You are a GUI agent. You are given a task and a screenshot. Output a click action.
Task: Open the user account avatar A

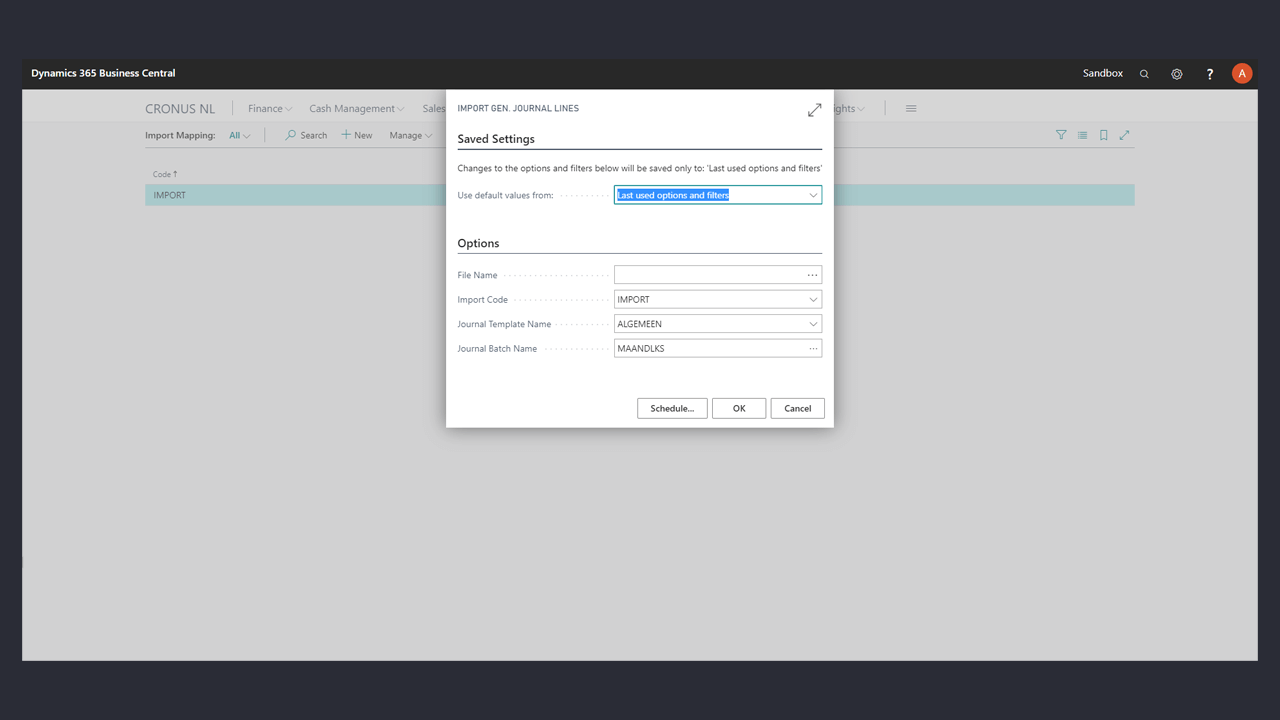click(1242, 73)
